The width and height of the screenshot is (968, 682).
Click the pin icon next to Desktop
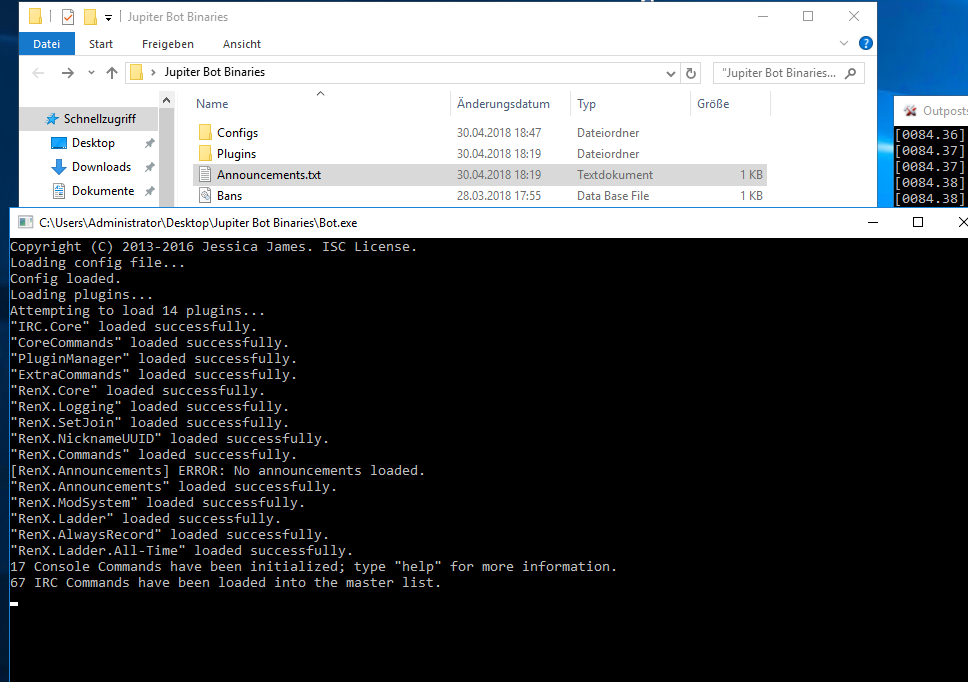149,143
